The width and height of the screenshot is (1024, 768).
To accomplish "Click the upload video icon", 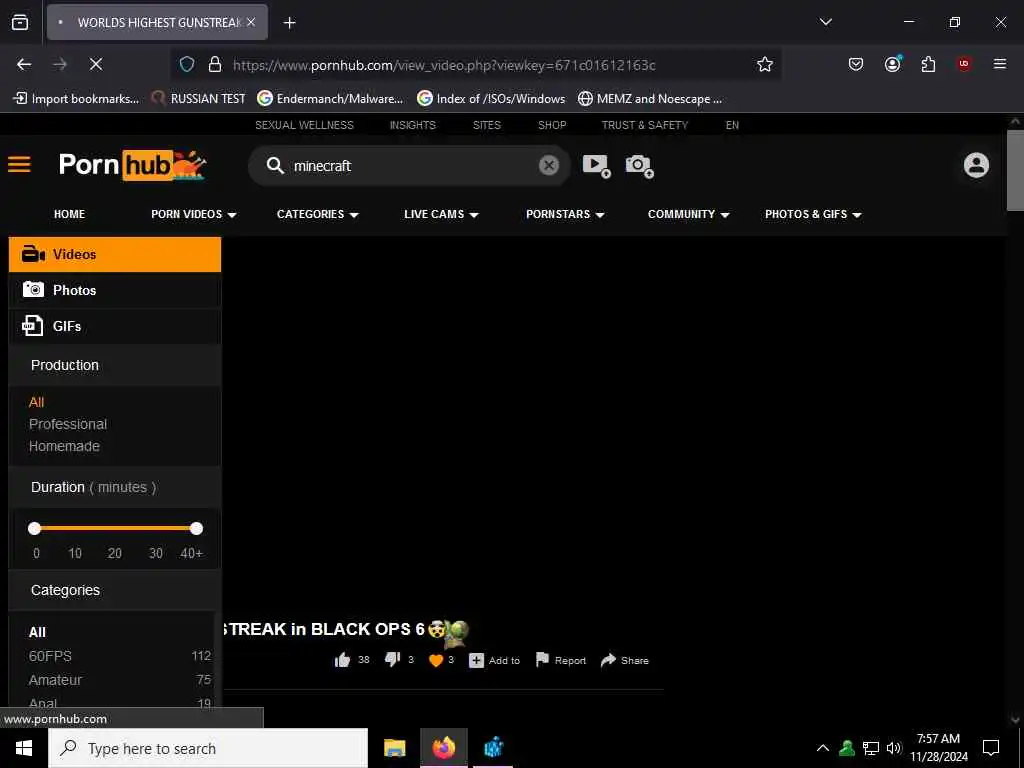I will [596, 166].
